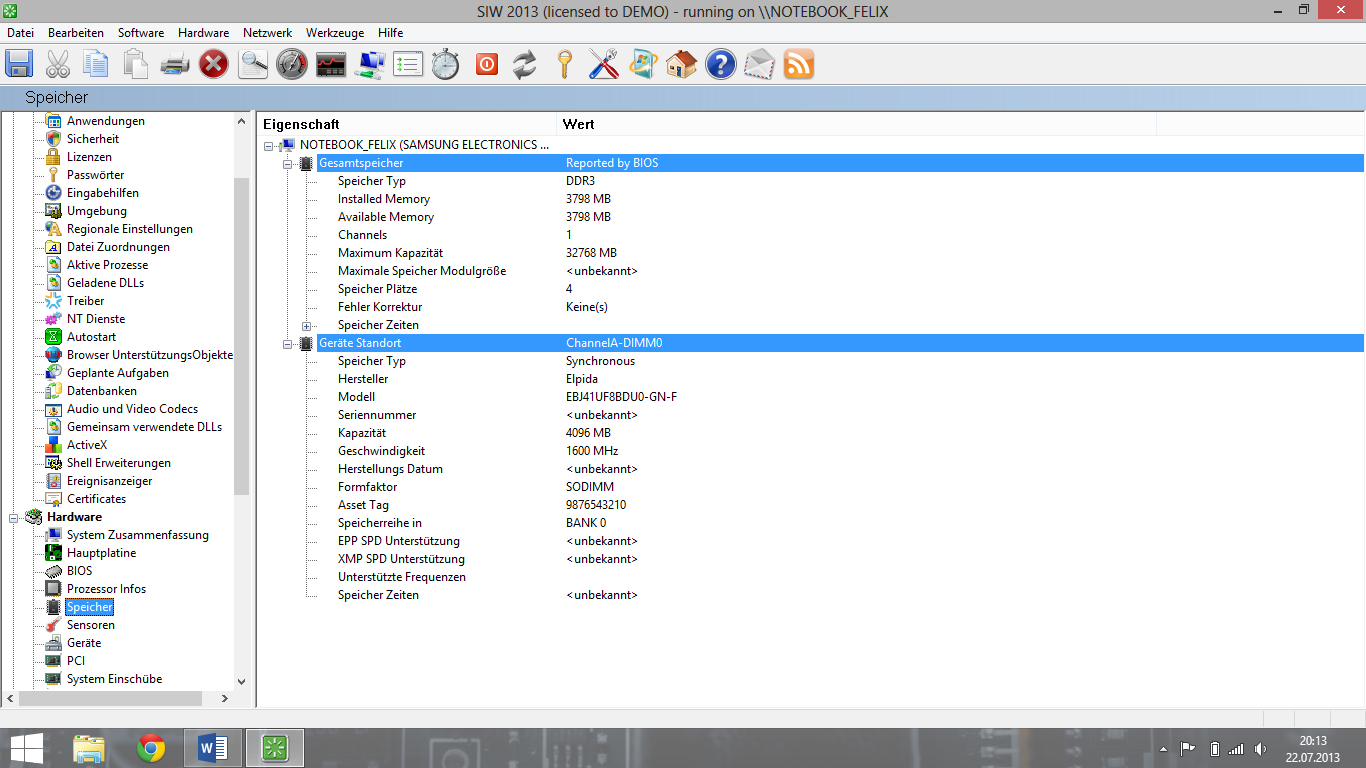1366x768 pixels.
Task: Click the magnifying glass toolbar icon
Action: tap(253, 65)
